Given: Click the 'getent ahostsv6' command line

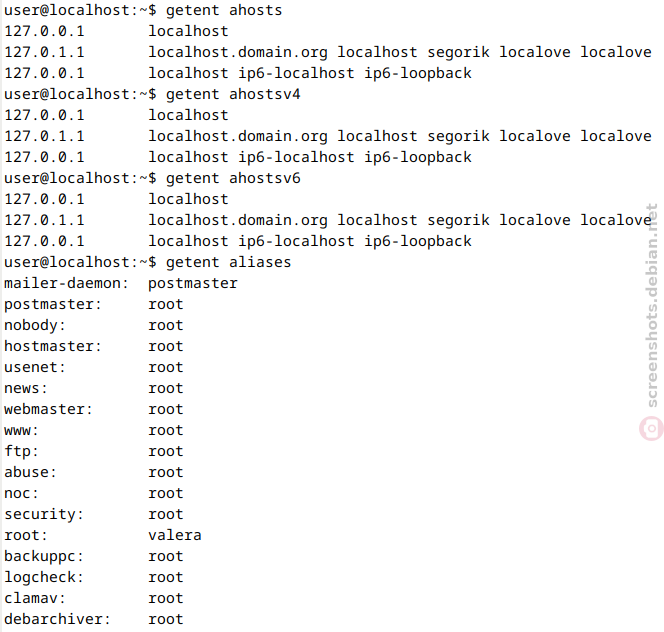Looking at the screenshot, I should click(152, 178).
